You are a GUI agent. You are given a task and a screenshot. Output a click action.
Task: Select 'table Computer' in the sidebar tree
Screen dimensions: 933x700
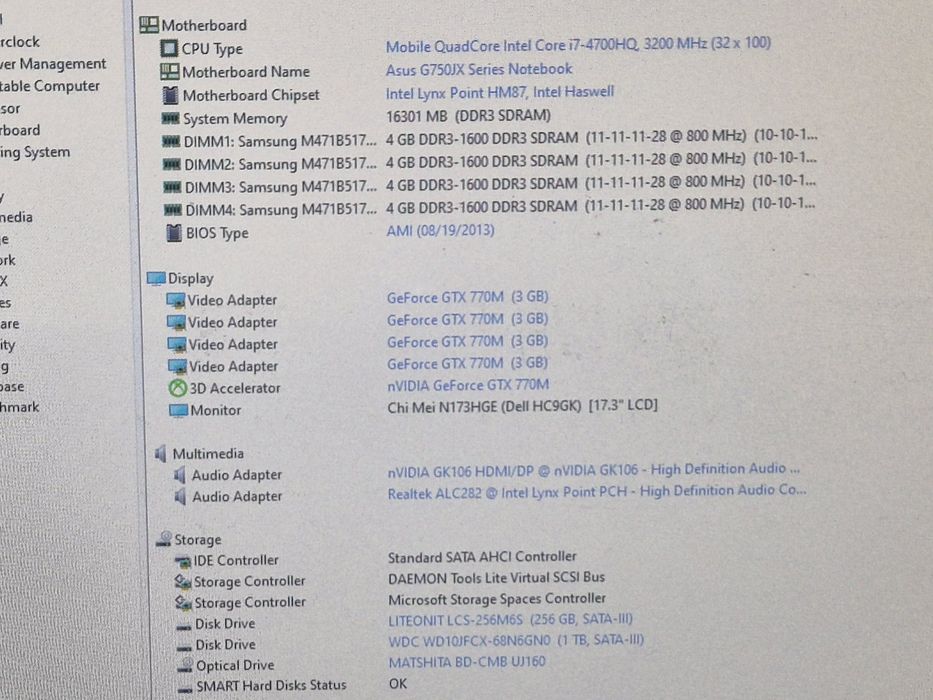[49, 86]
